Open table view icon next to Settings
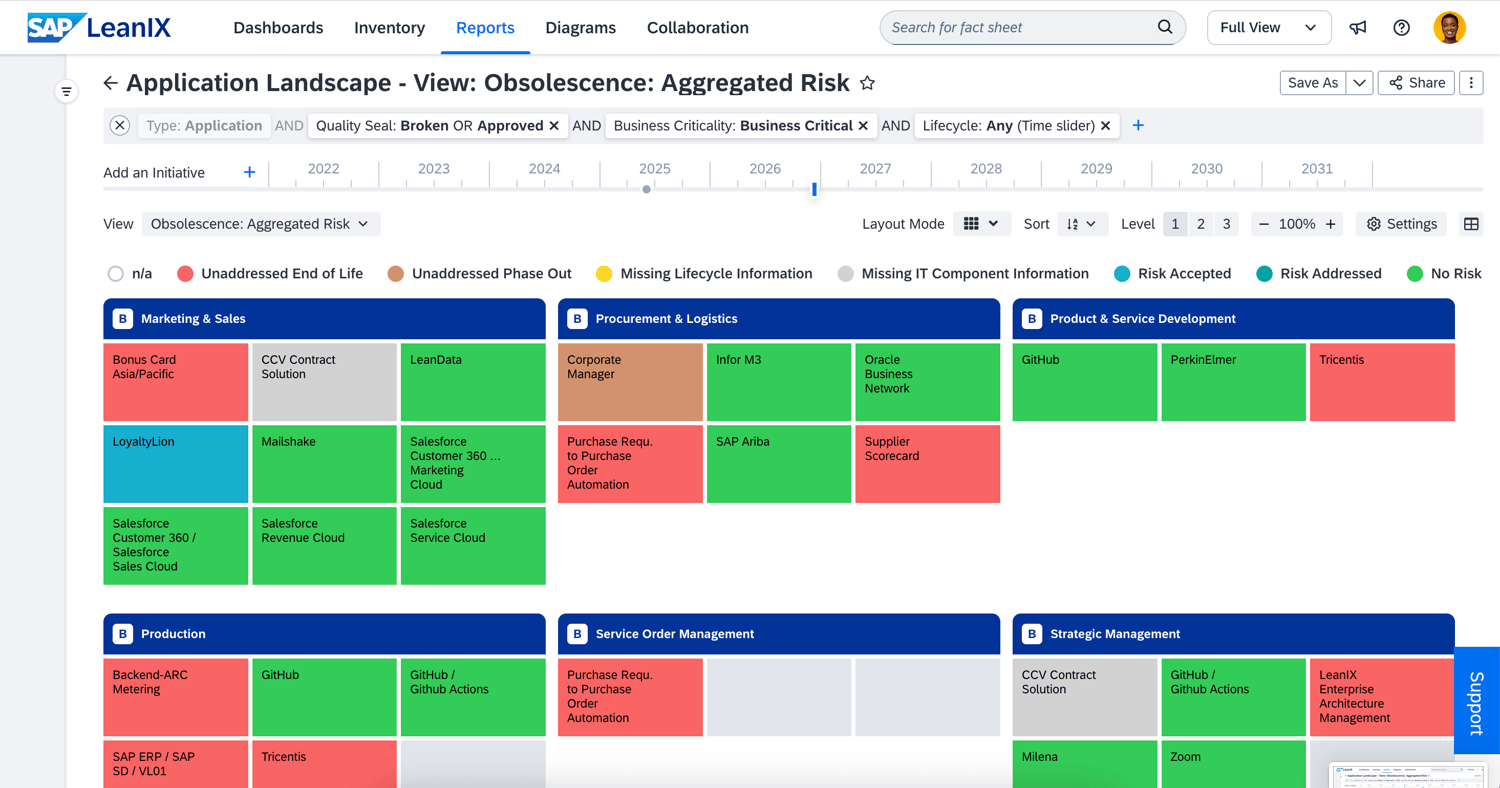Viewport: 1500px width, 788px height. pos(1471,224)
